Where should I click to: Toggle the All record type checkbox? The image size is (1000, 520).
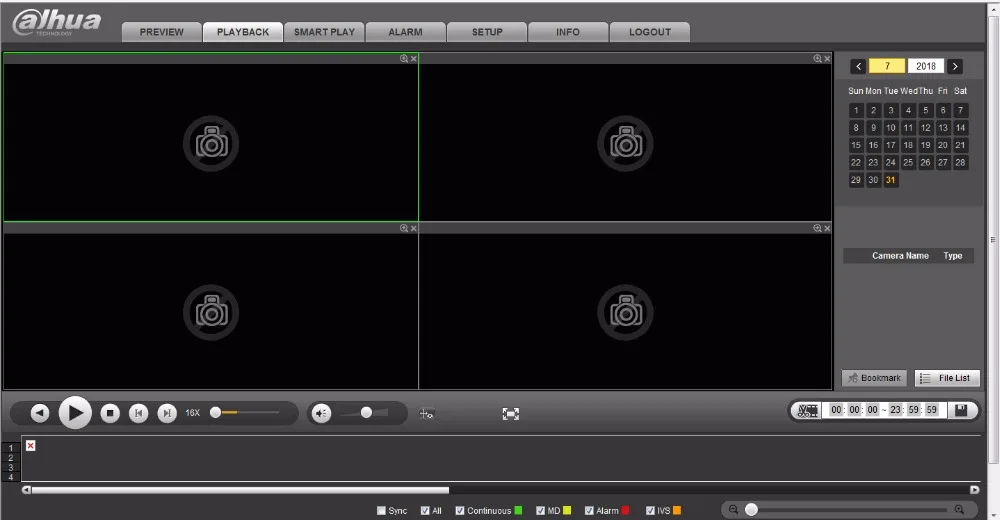[425, 510]
